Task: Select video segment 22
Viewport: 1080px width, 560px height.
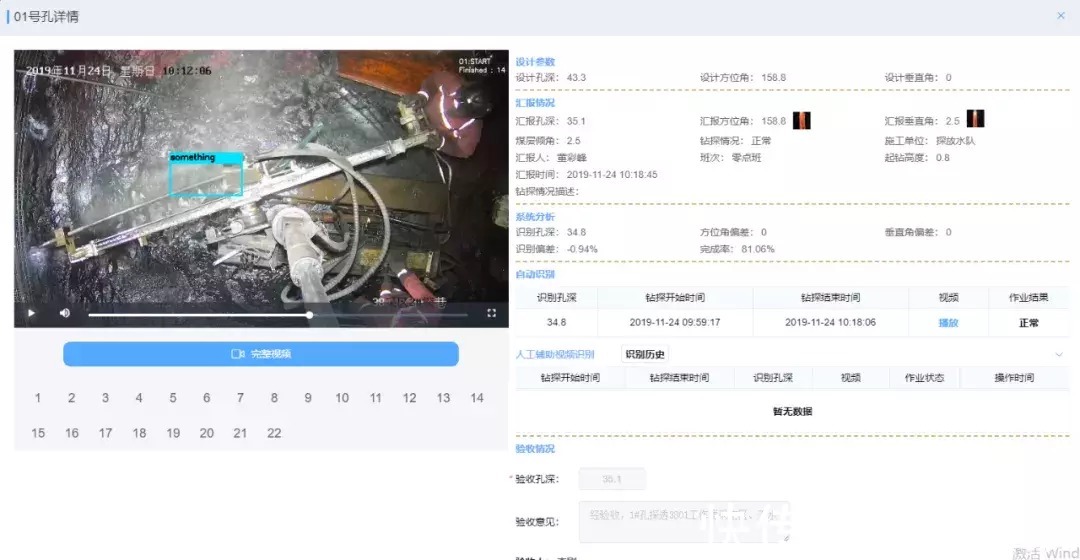Action: pyautogui.click(x=274, y=433)
